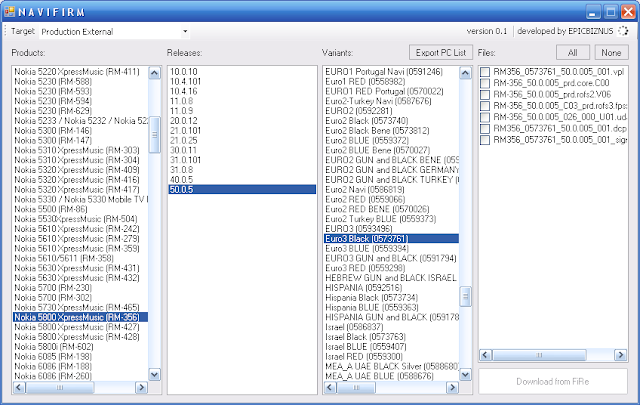Click Variants list vertical scrollbar thumb

coord(465,297)
